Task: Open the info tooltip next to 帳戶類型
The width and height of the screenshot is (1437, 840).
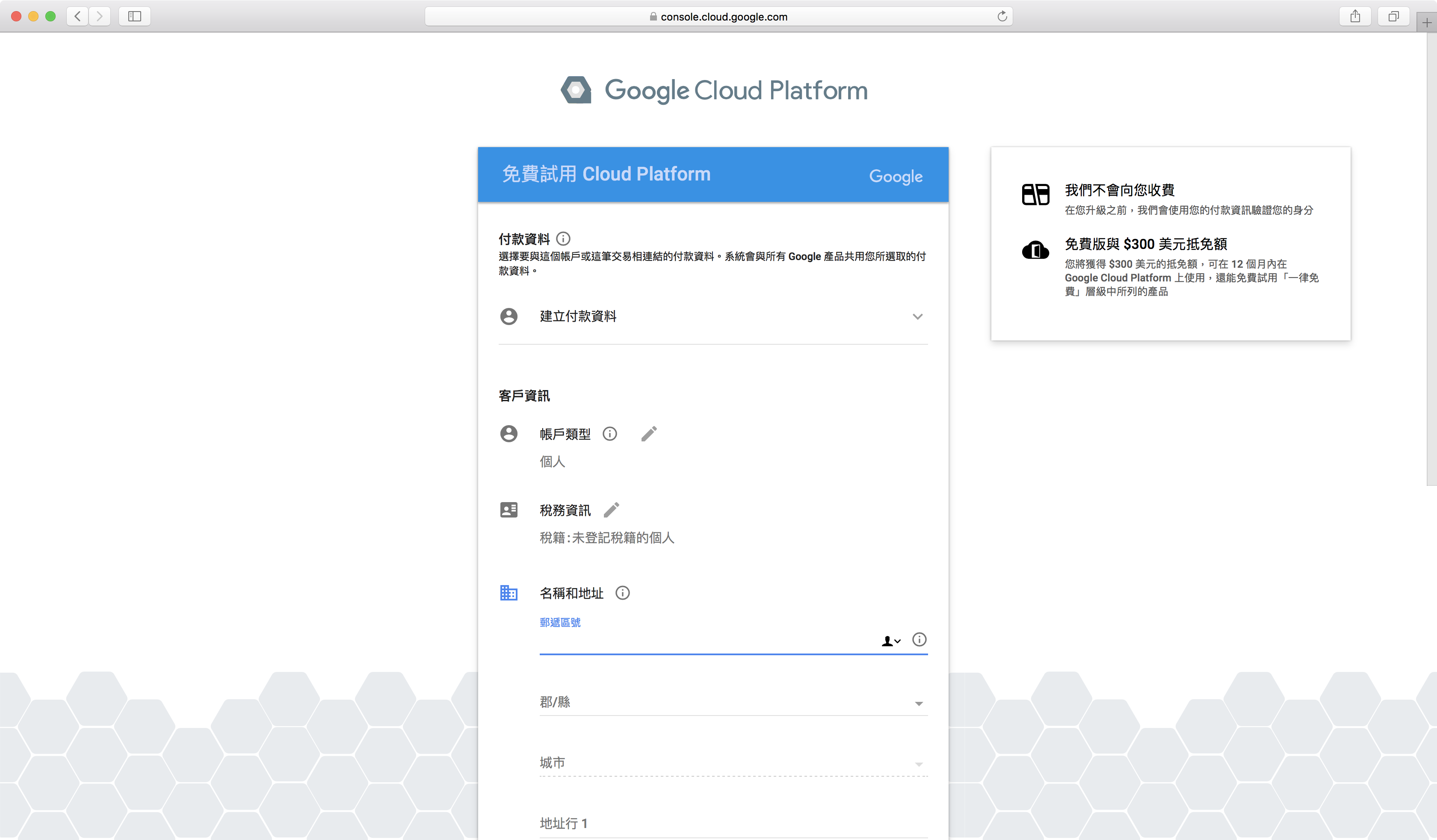Action: [x=610, y=433]
